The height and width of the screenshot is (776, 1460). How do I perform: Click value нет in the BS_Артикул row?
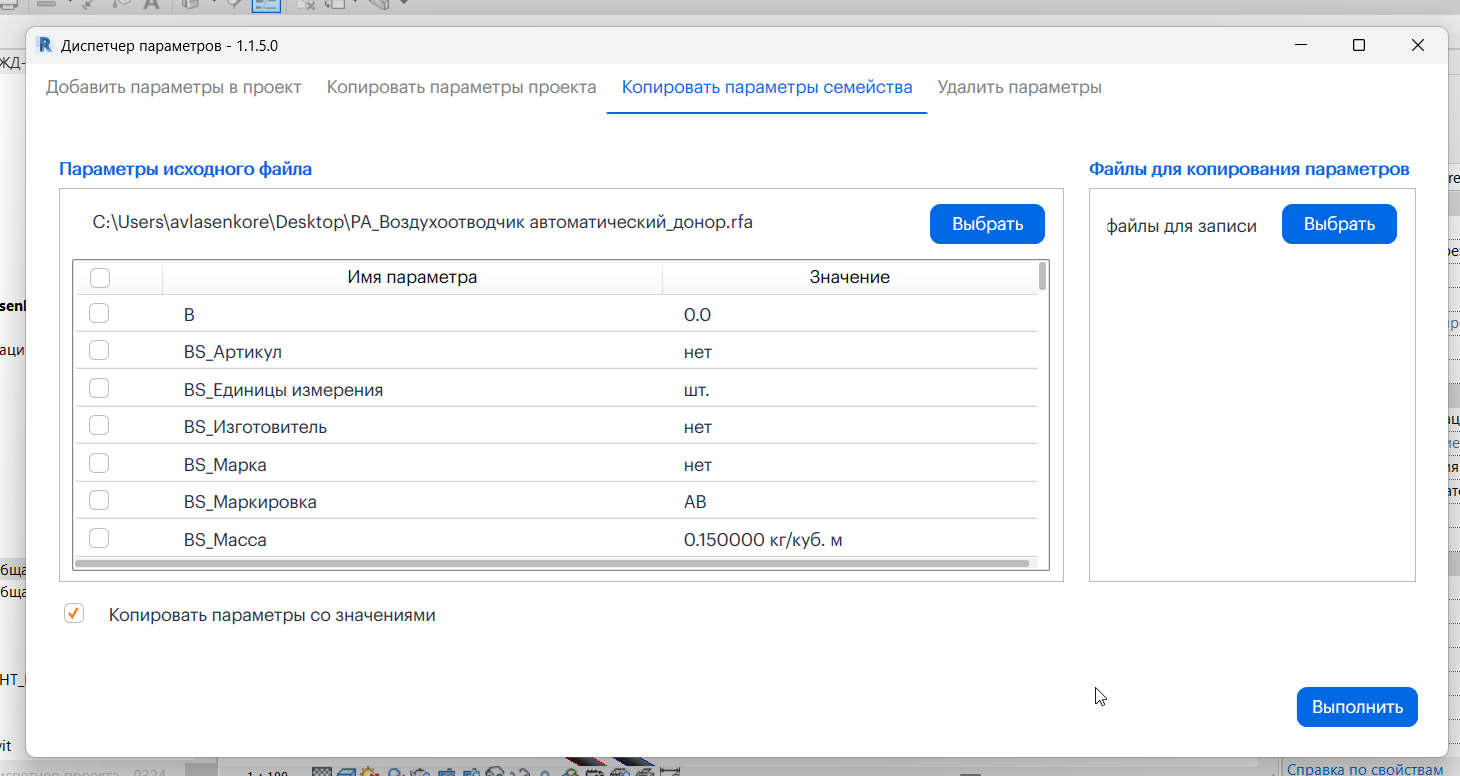(698, 352)
